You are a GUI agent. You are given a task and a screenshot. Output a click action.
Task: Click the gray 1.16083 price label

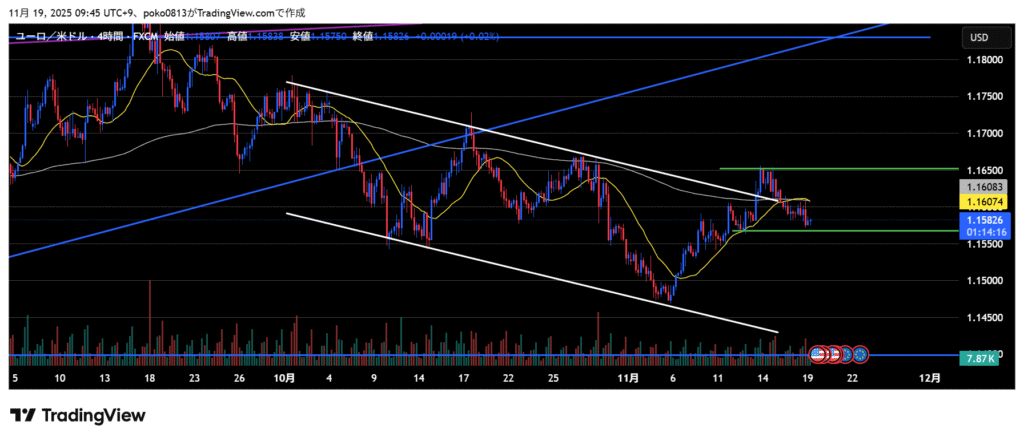[985, 187]
